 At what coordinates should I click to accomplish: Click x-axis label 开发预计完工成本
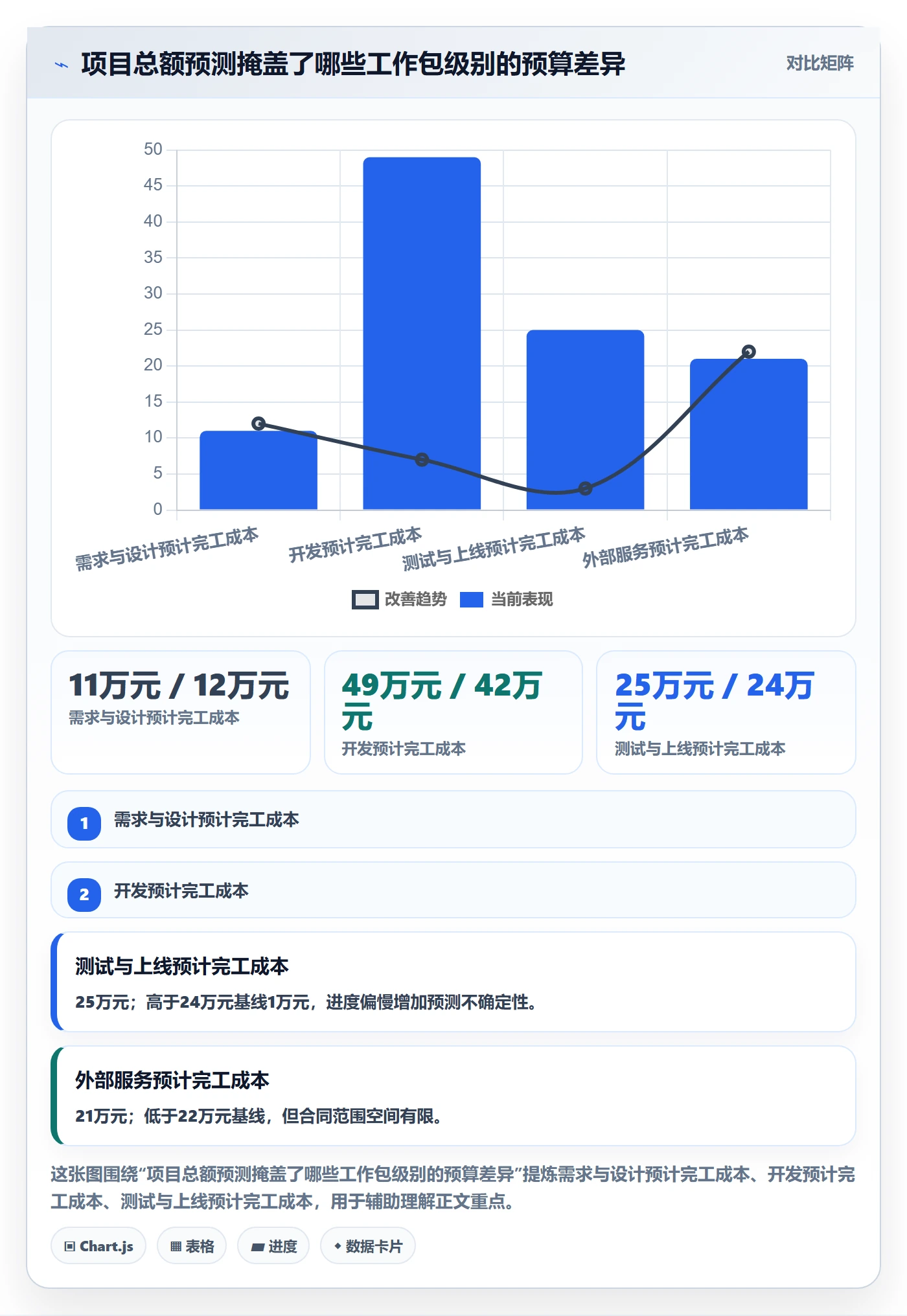(x=355, y=544)
